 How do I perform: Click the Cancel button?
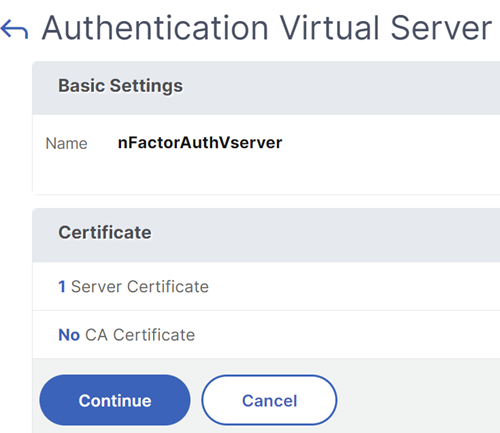269,400
